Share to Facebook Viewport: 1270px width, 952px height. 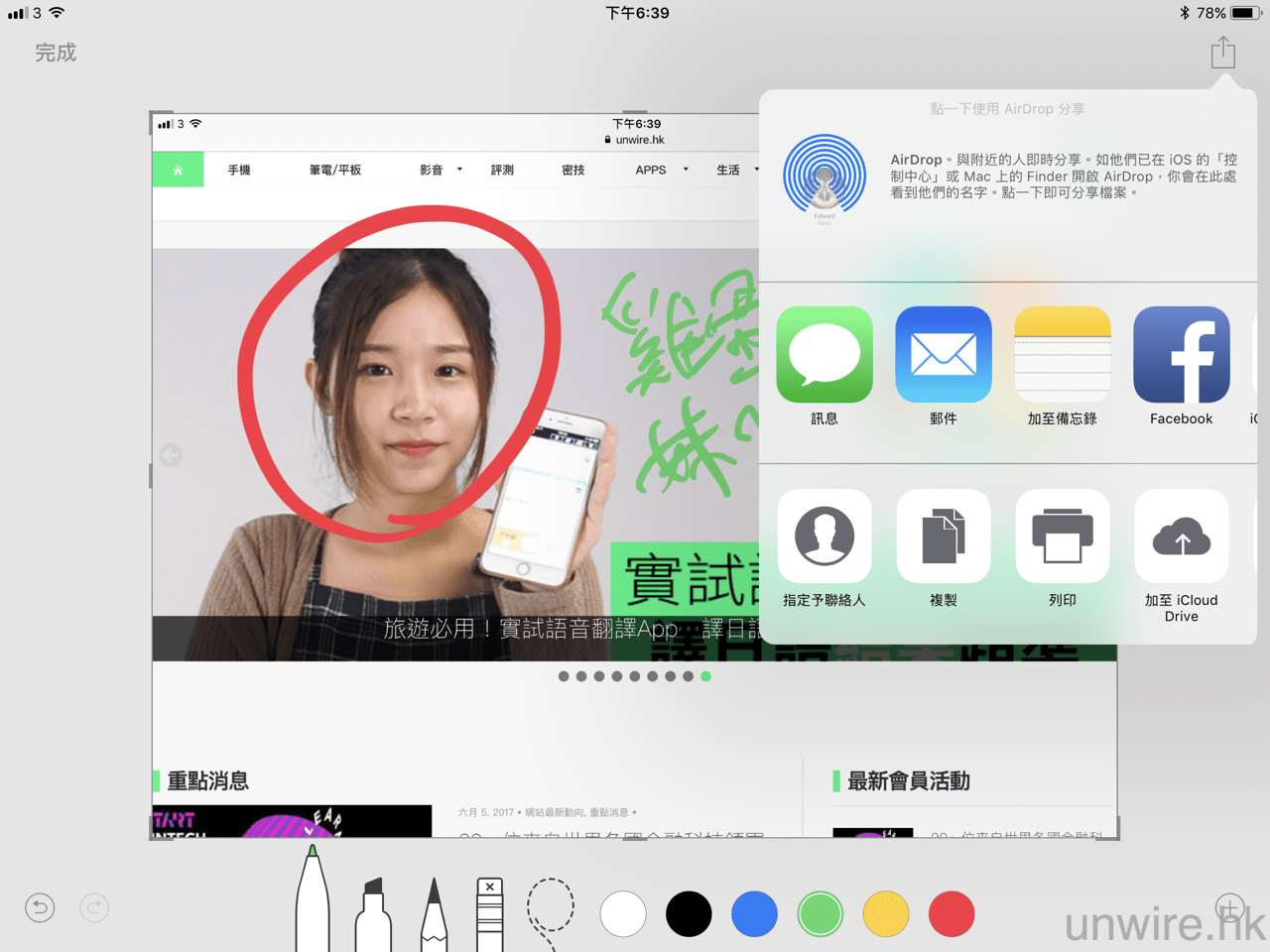pos(1181,355)
